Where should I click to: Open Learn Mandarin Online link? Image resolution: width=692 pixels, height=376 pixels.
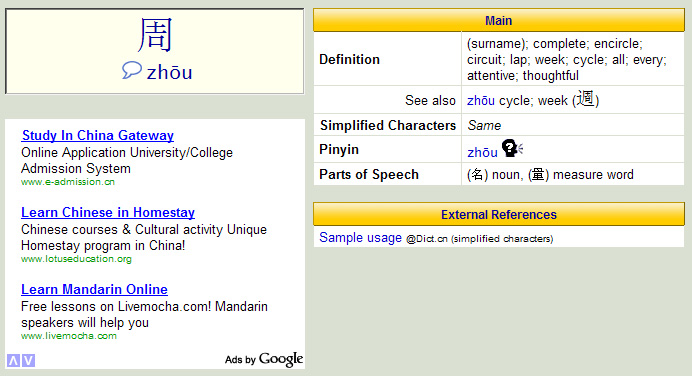point(94,289)
